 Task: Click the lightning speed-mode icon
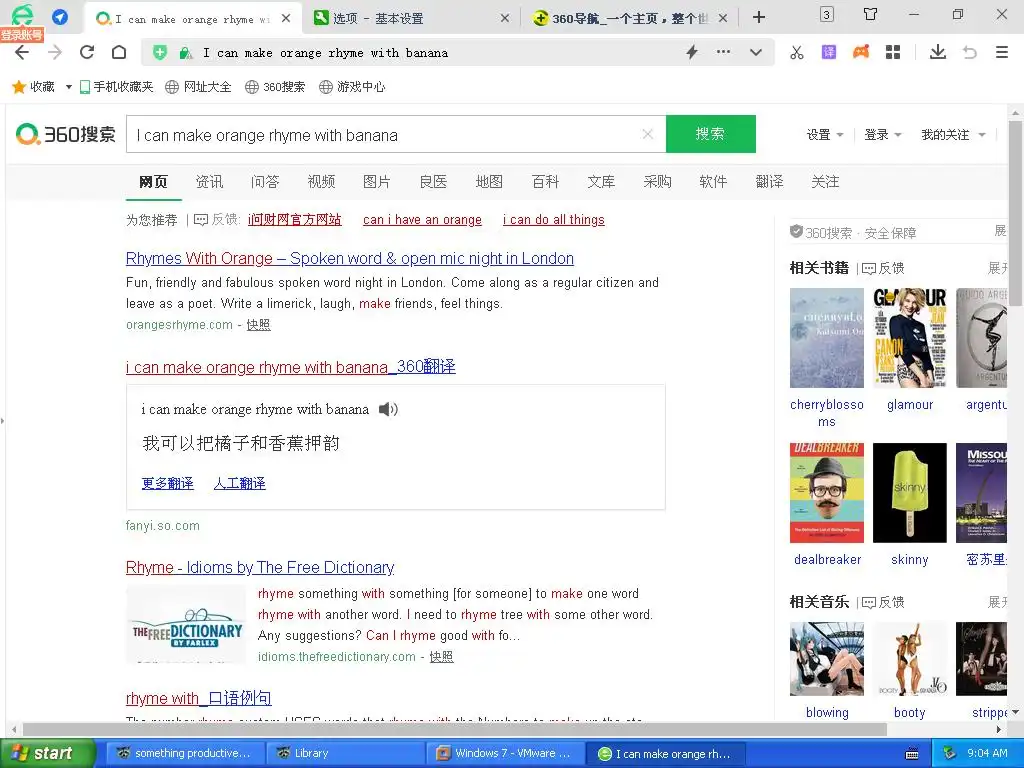click(x=692, y=52)
